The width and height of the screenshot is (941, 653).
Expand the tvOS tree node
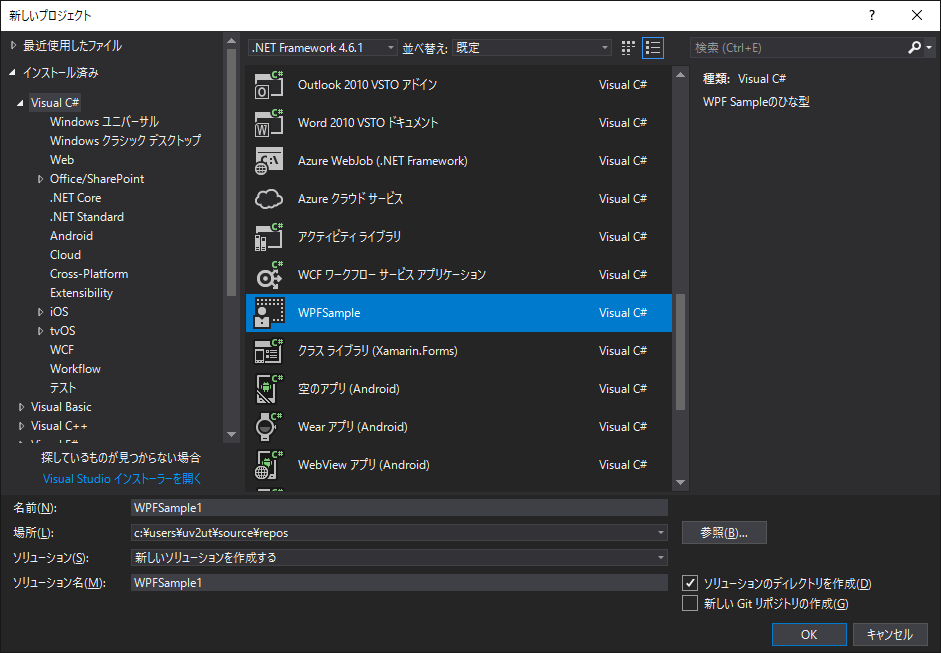click(40, 331)
